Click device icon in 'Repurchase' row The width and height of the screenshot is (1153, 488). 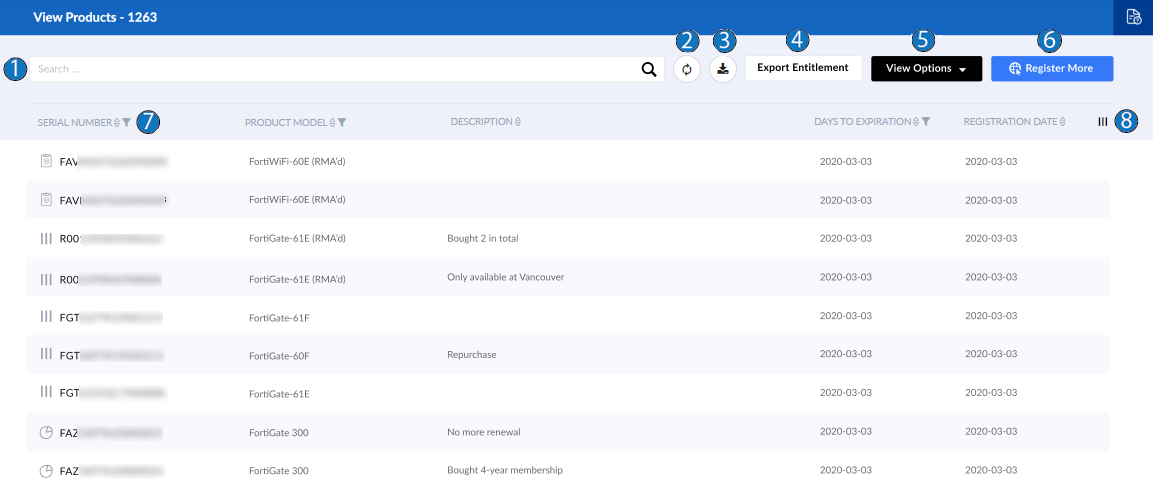click(46, 355)
